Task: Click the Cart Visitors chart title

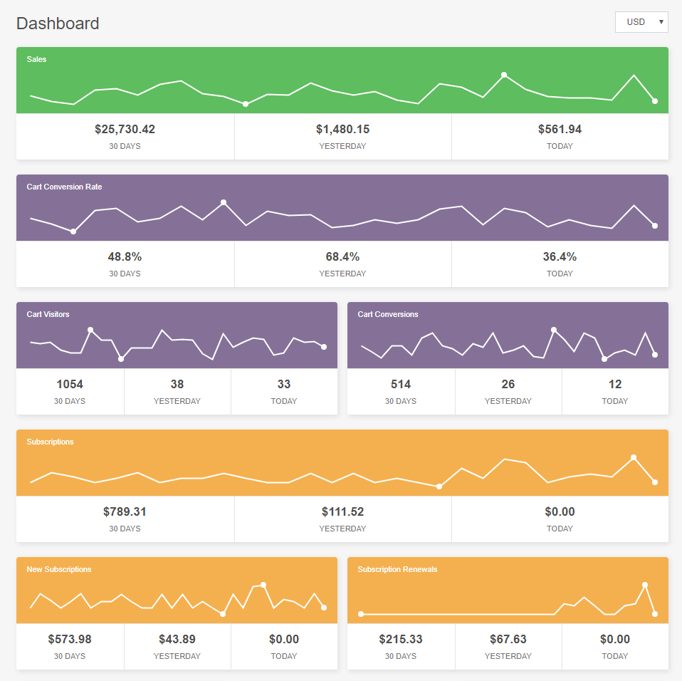Action: click(x=48, y=314)
